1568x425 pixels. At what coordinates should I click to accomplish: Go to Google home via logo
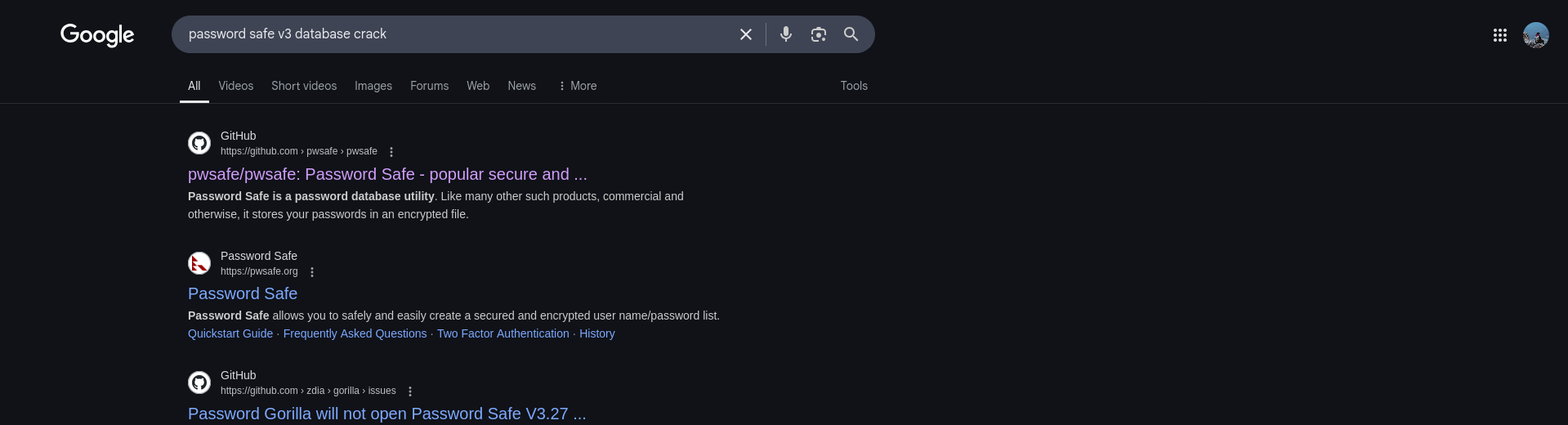(97, 35)
